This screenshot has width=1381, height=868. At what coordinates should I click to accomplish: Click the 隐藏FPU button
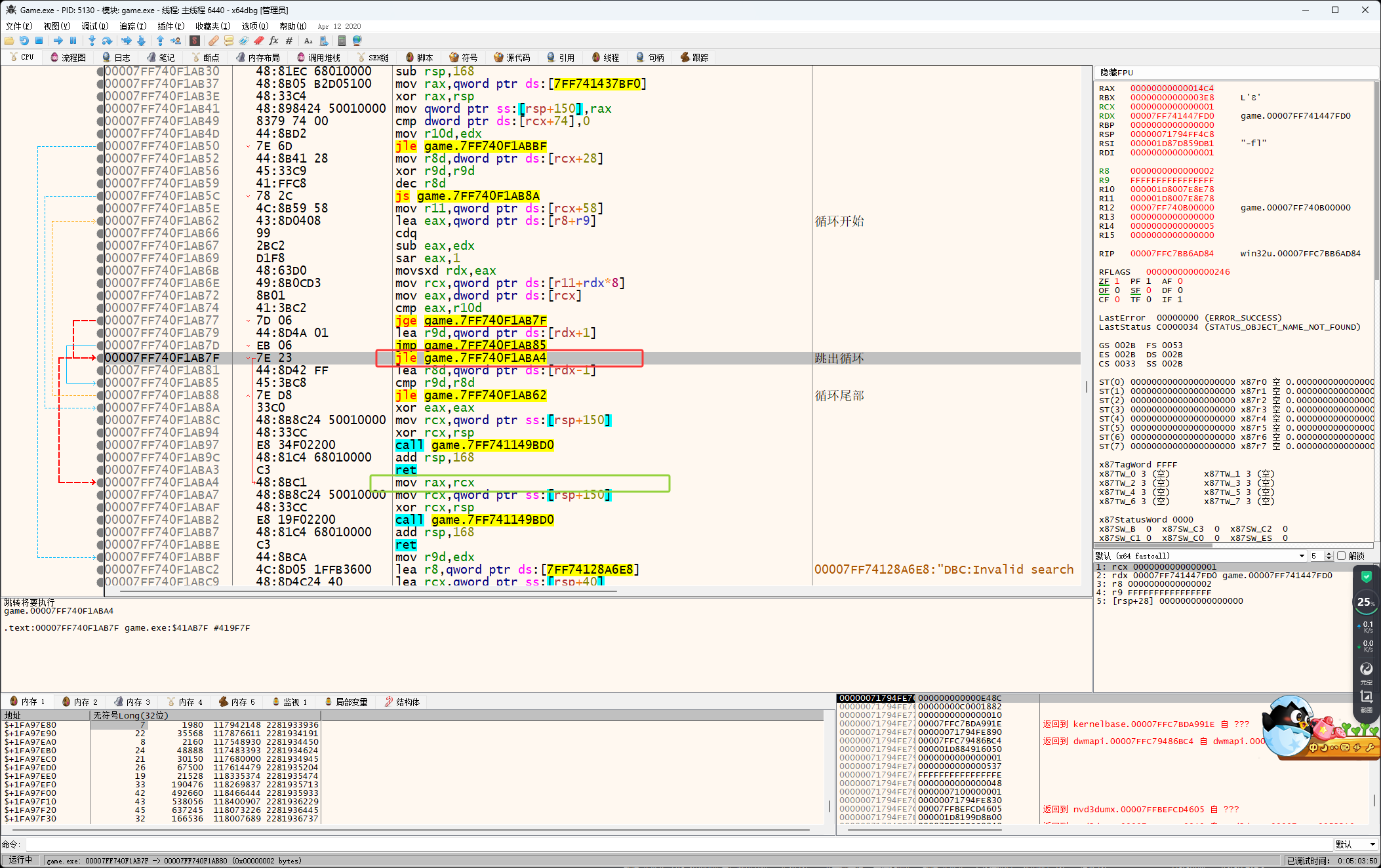pos(1117,73)
